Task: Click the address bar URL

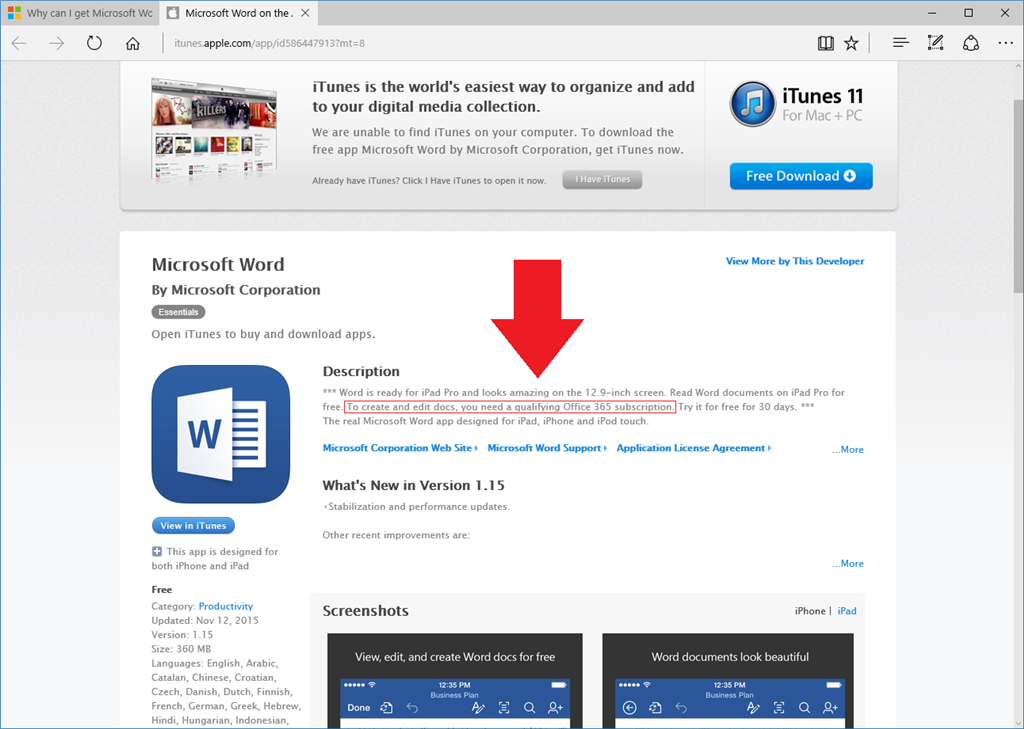Action: coord(270,44)
